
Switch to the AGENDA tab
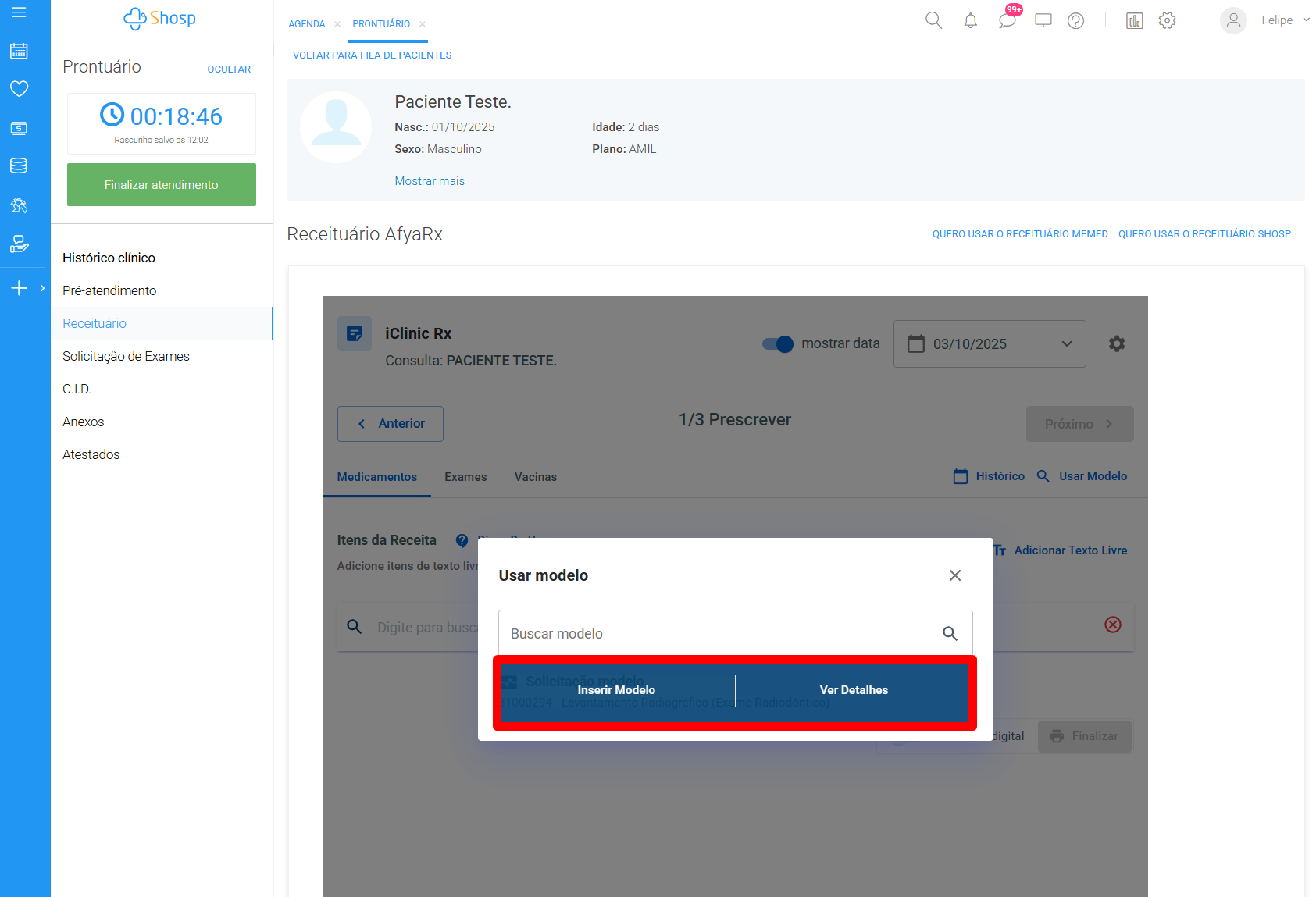[x=307, y=24]
